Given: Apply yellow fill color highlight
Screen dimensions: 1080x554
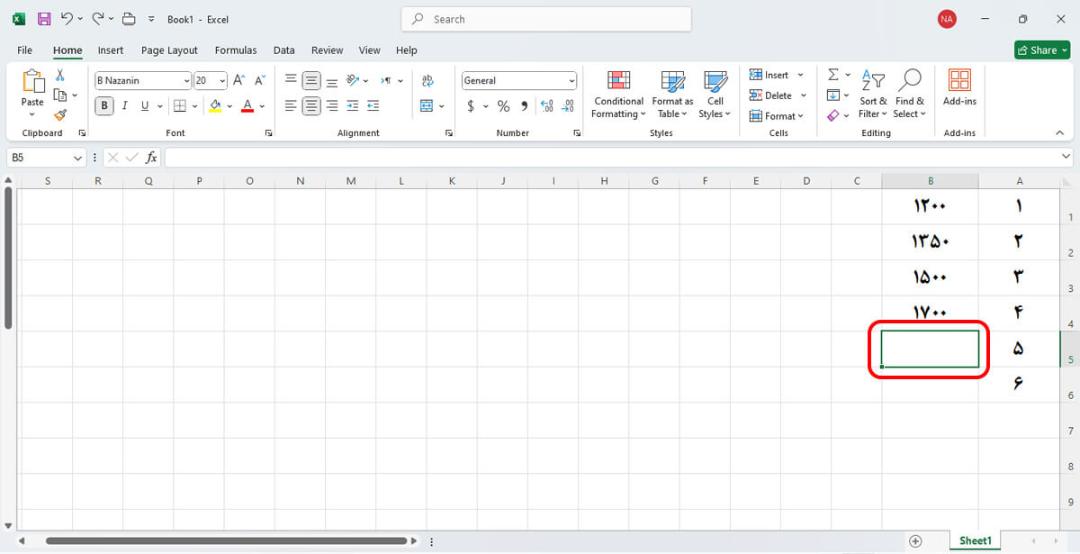Looking at the screenshot, I should [x=216, y=105].
